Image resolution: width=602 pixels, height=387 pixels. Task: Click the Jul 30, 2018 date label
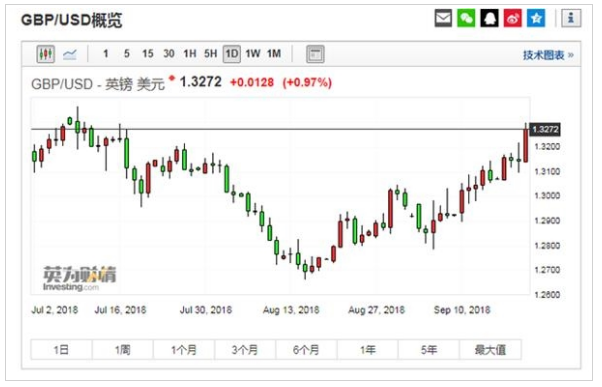click(206, 310)
